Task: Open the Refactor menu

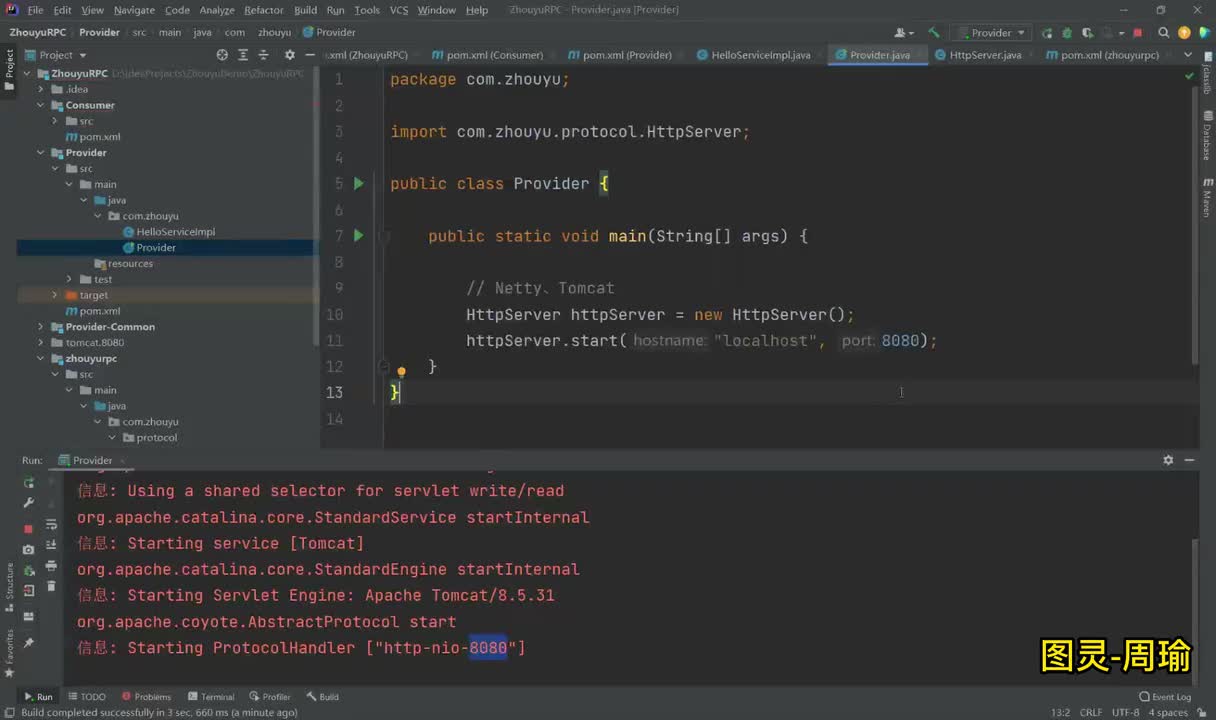Action: point(264,10)
